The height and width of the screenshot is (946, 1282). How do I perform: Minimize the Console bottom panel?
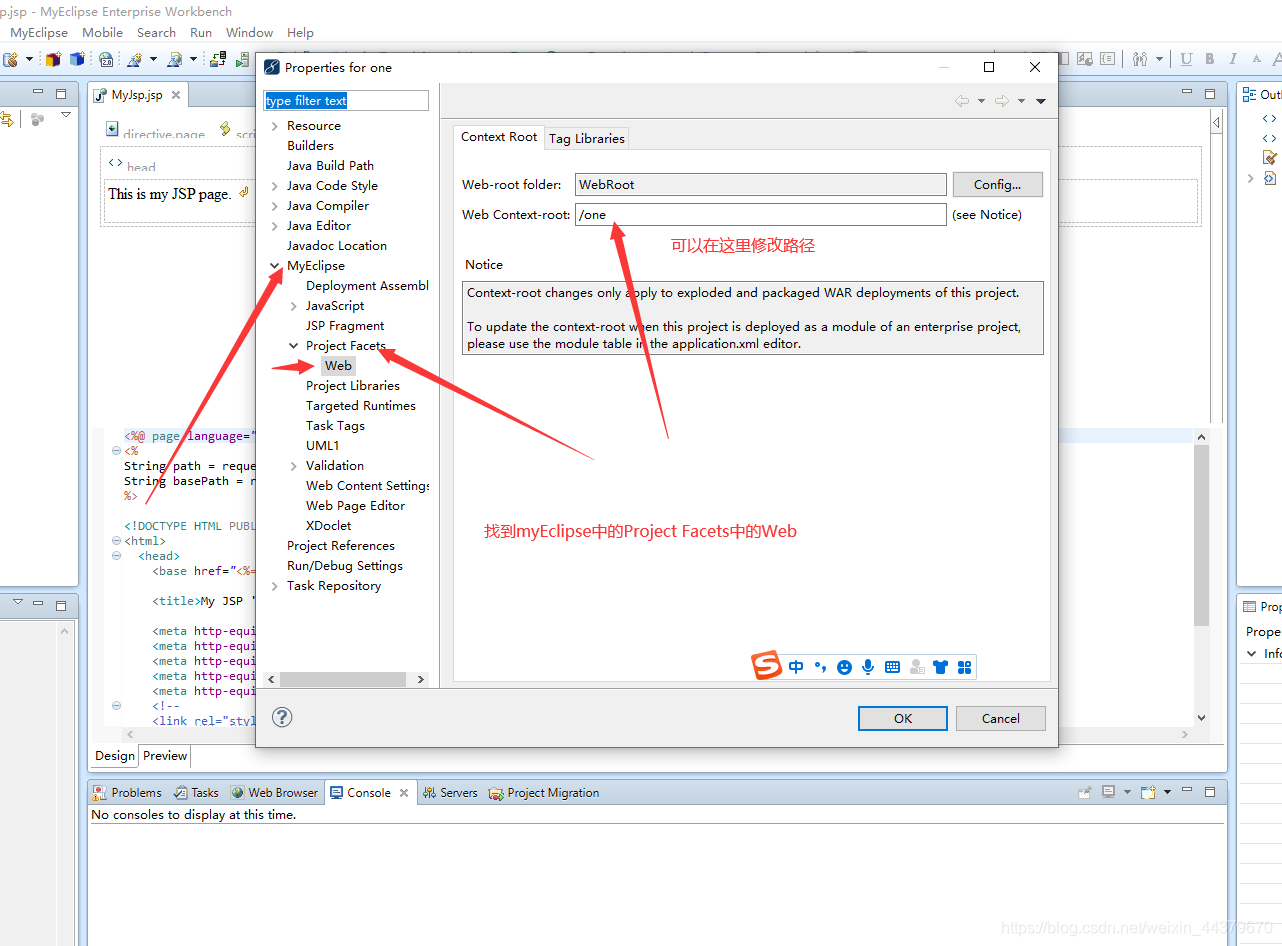point(1188,792)
